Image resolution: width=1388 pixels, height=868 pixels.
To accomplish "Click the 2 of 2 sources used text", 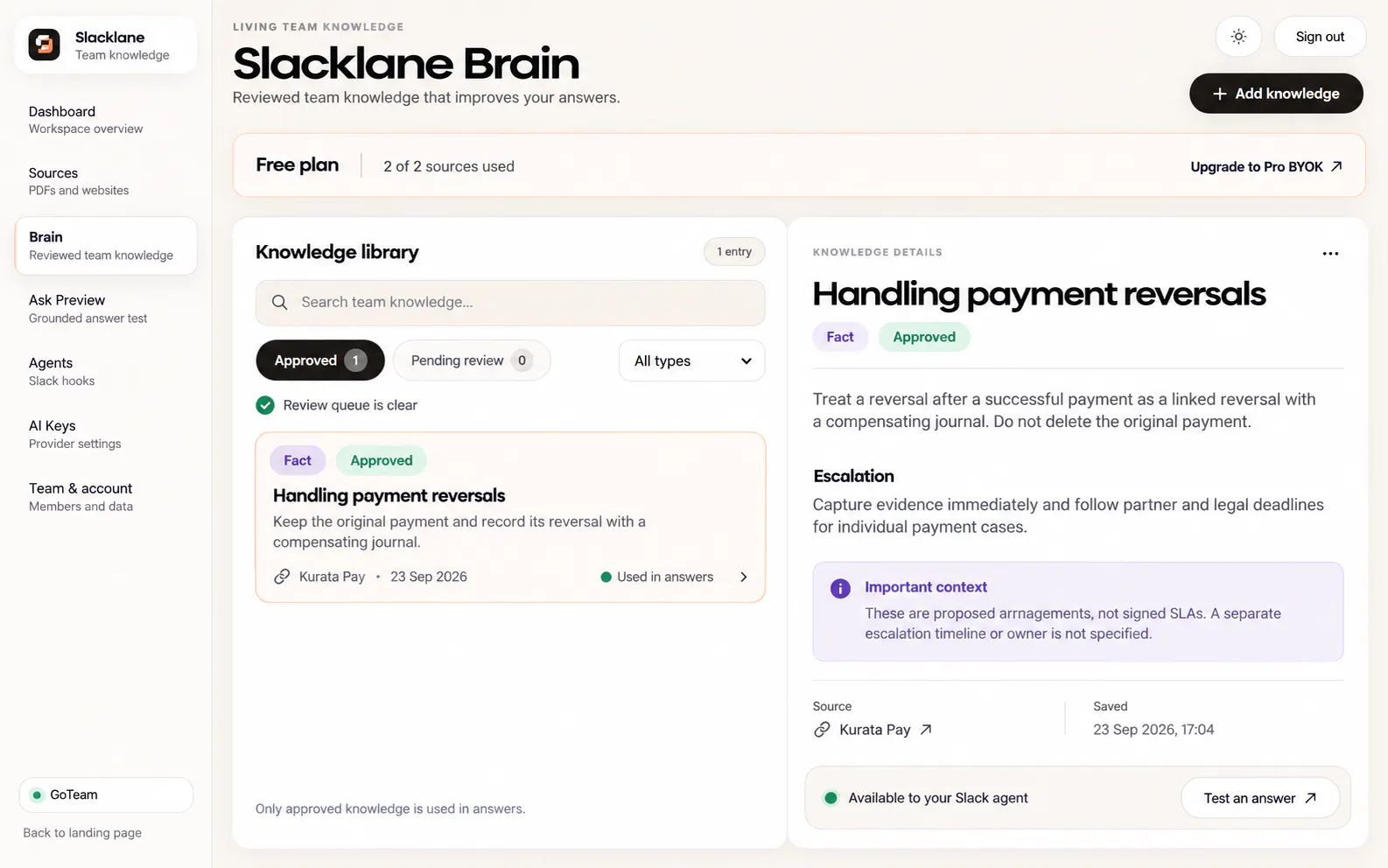I will [449, 166].
